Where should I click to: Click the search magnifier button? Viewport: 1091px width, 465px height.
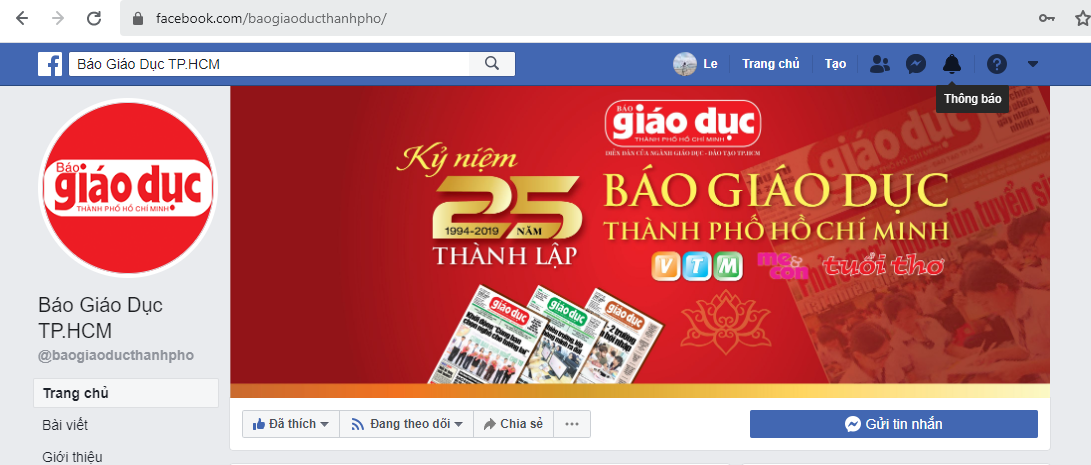492,64
